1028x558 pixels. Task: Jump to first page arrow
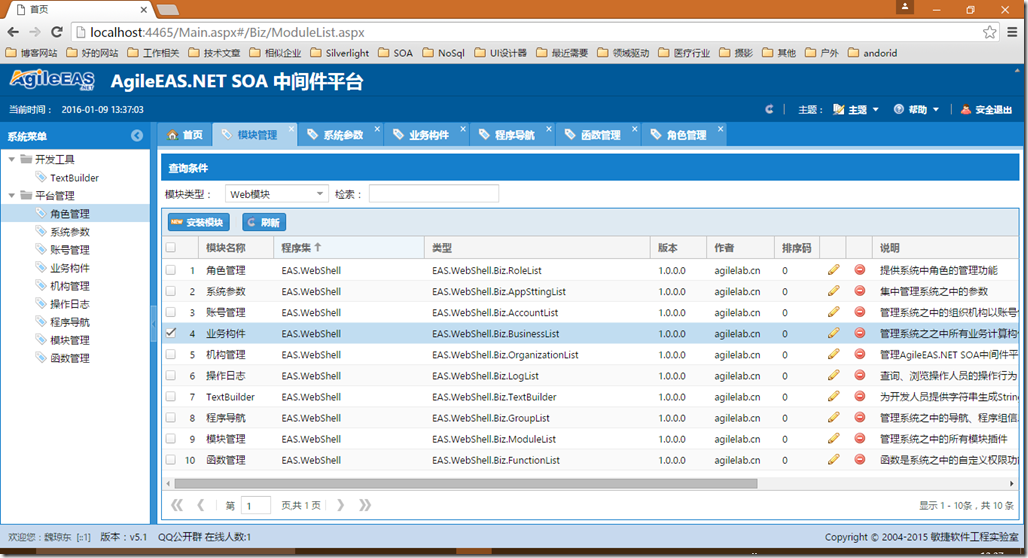tap(176, 505)
